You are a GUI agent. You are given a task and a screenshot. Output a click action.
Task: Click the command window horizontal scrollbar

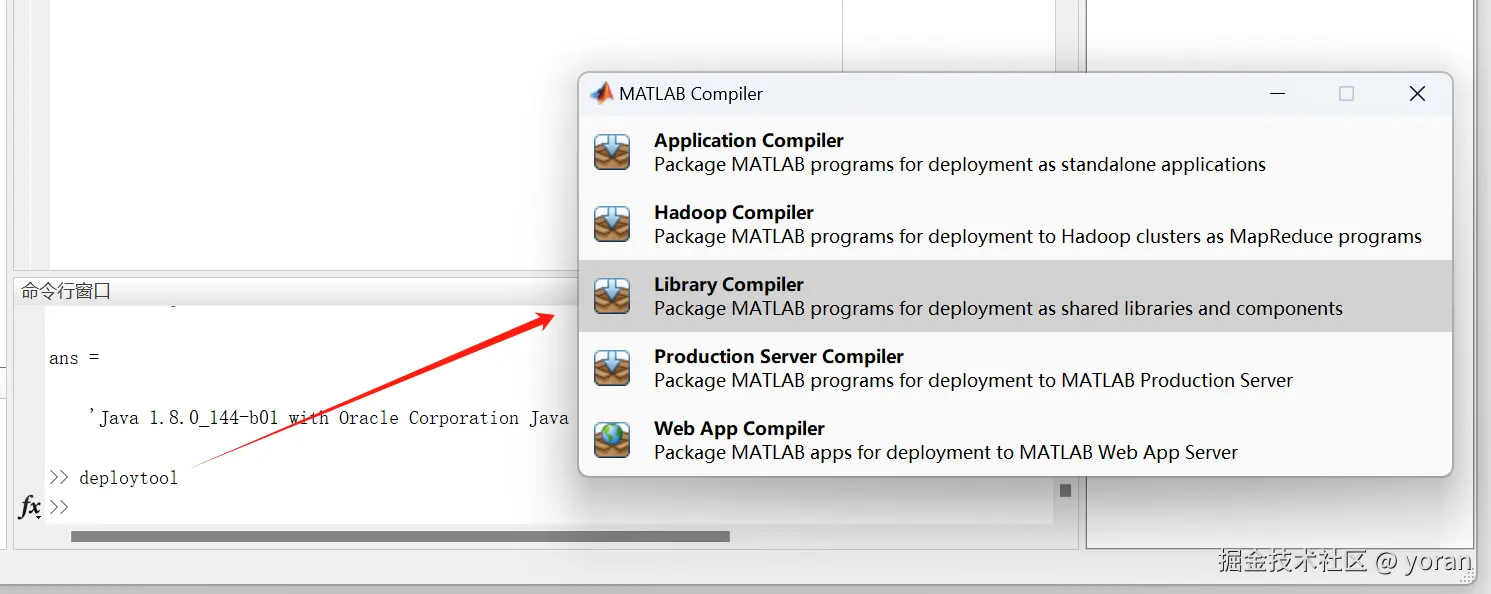(400, 537)
